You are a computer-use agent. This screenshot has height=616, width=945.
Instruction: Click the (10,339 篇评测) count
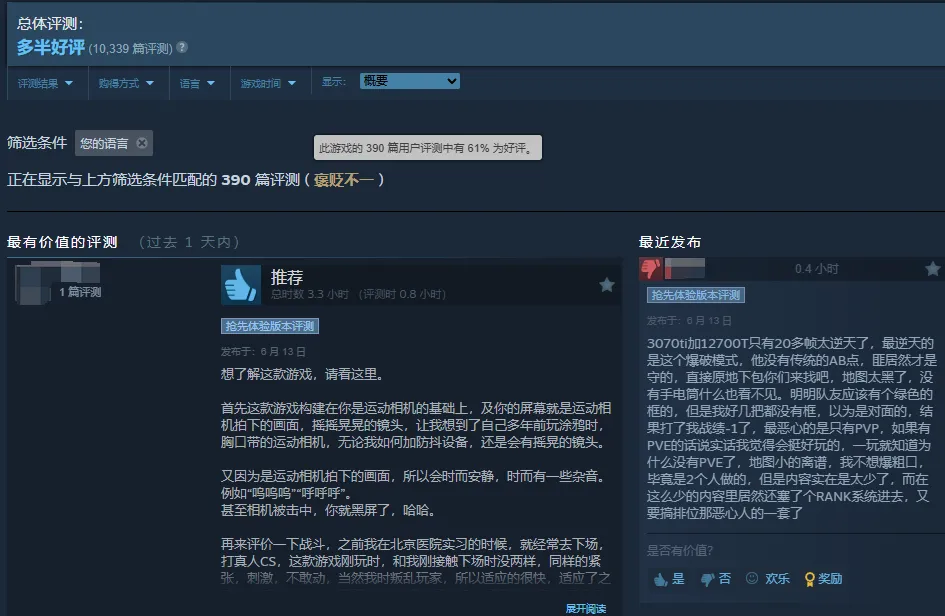(x=130, y=49)
